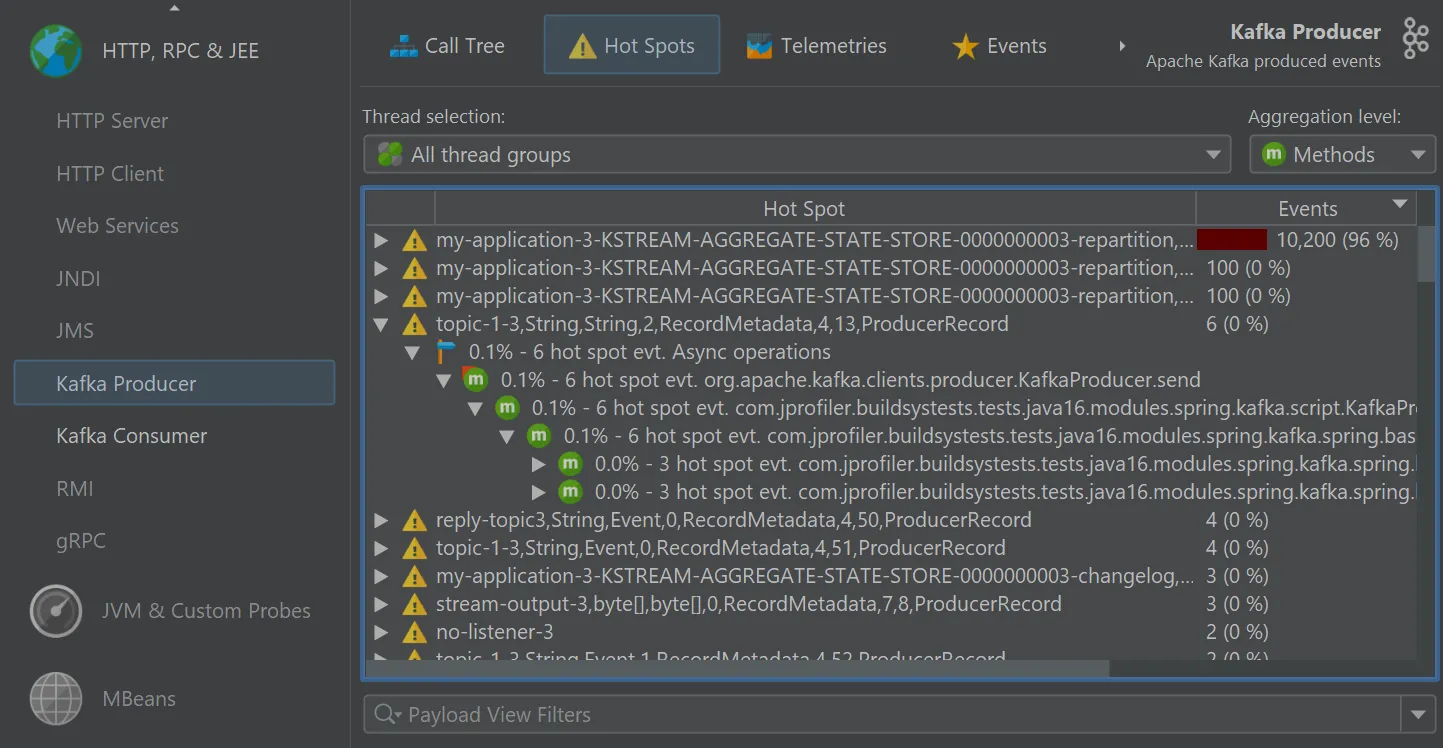1443x748 pixels.
Task: Click the green Methods aggregation icon
Action: point(1273,155)
